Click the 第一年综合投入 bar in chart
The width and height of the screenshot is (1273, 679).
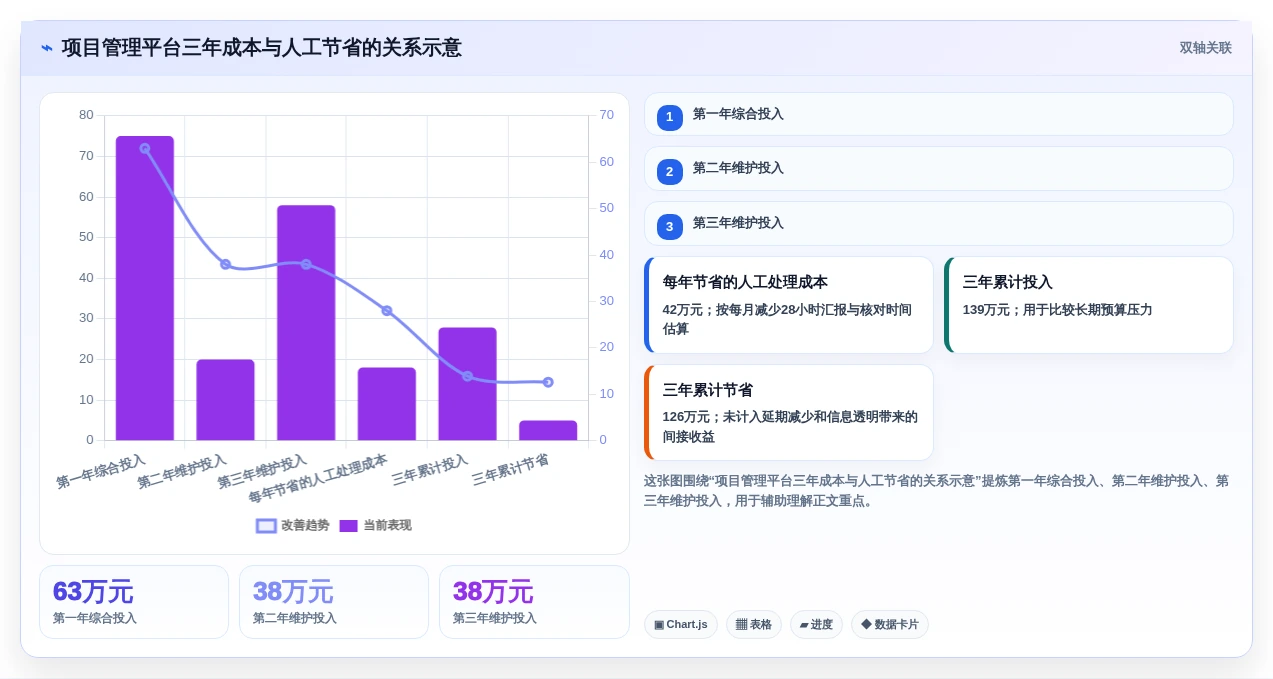[x=145, y=288]
